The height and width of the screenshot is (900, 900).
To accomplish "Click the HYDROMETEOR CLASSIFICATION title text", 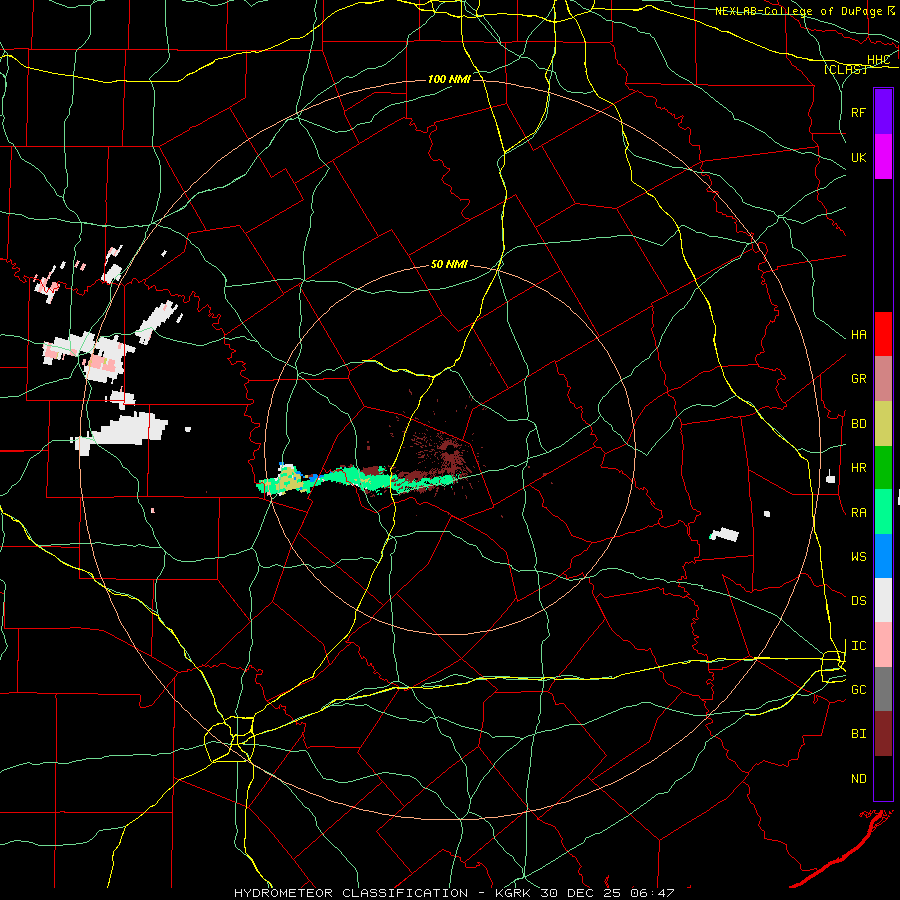I will tap(351, 893).
